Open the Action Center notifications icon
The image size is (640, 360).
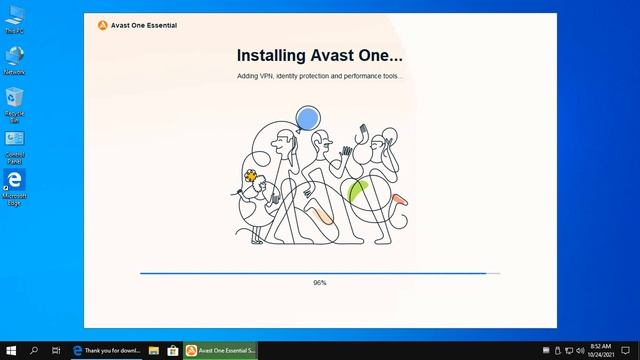625,350
